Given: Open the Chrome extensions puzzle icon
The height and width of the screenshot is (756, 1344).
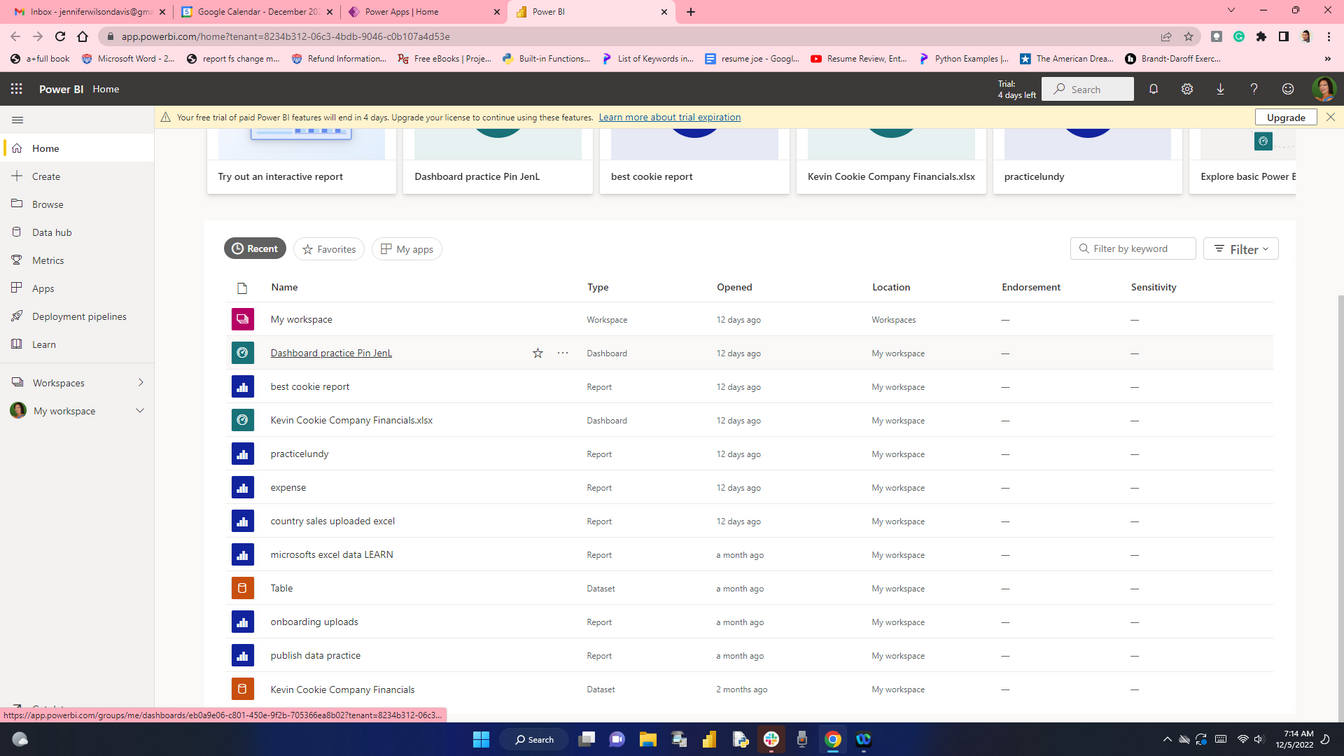Looking at the screenshot, I should tap(1261, 37).
